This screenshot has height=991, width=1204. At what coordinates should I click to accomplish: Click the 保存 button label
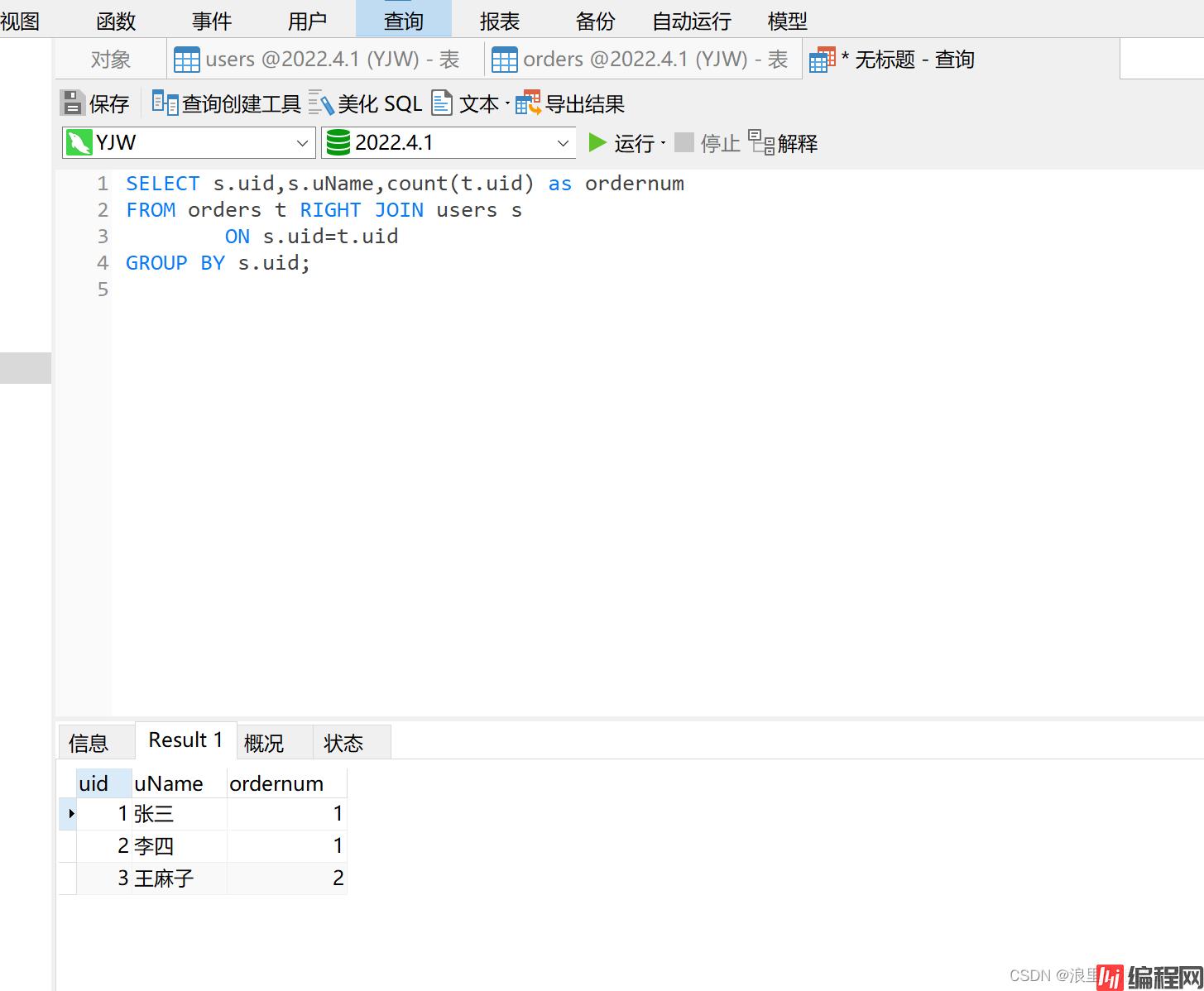coord(109,104)
